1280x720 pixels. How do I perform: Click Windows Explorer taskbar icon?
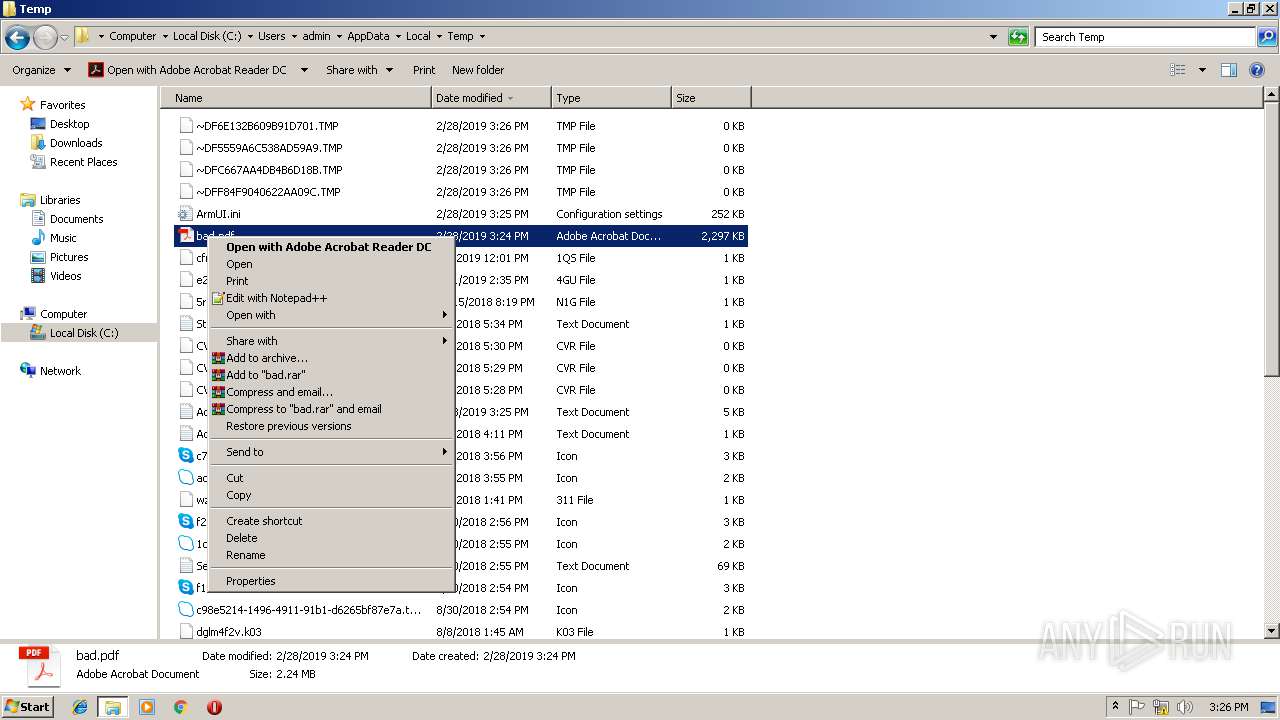tap(113, 707)
